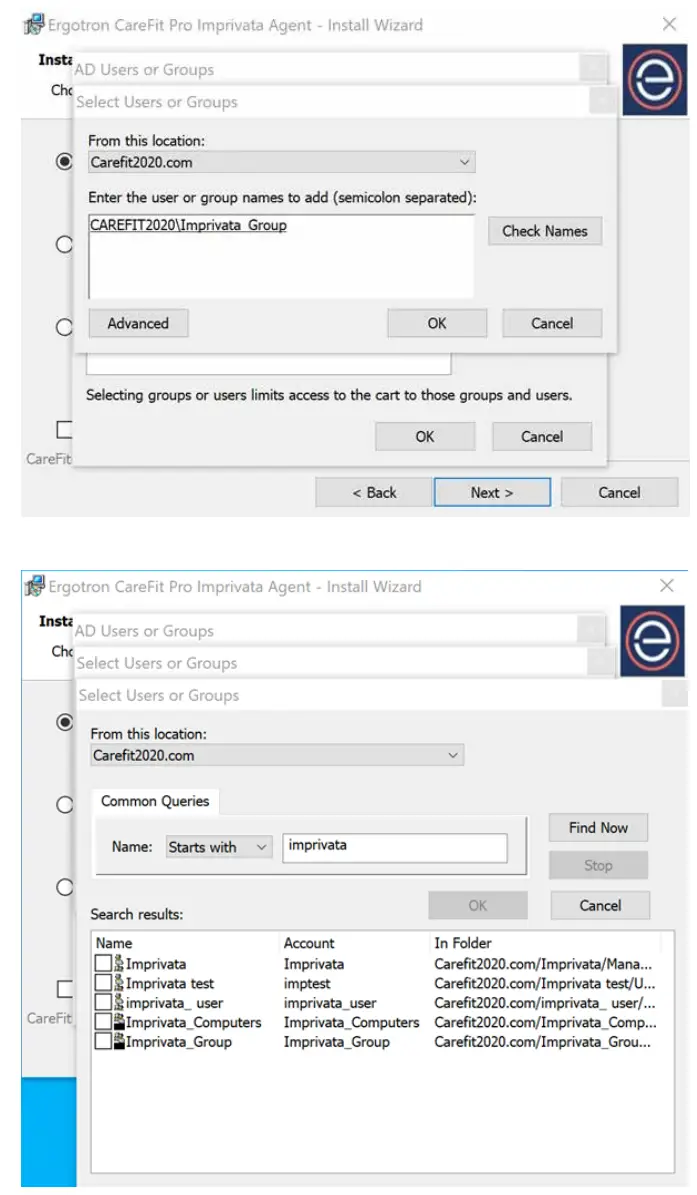The height and width of the screenshot is (1195, 697).
Task: Run search with Find Now
Action: (x=598, y=828)
